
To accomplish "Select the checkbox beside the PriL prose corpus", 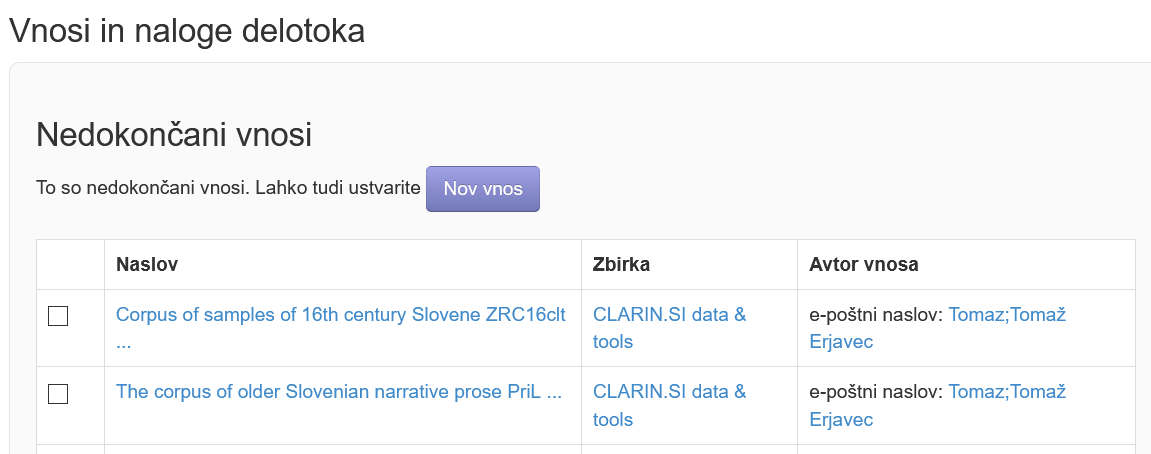I will pyautogui.click(x=58, y=394).
